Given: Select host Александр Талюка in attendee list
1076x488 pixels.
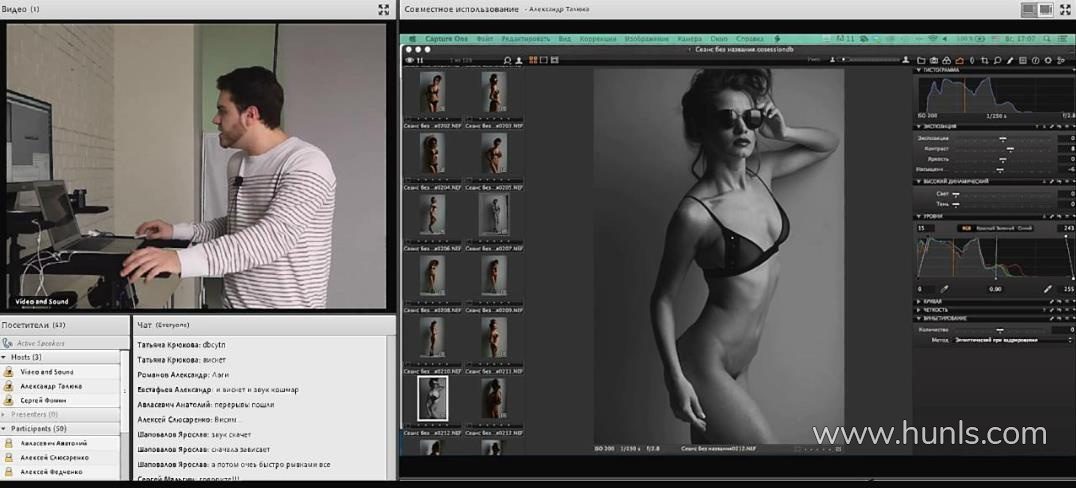Looking at the screenshot, I should (50, 386).
